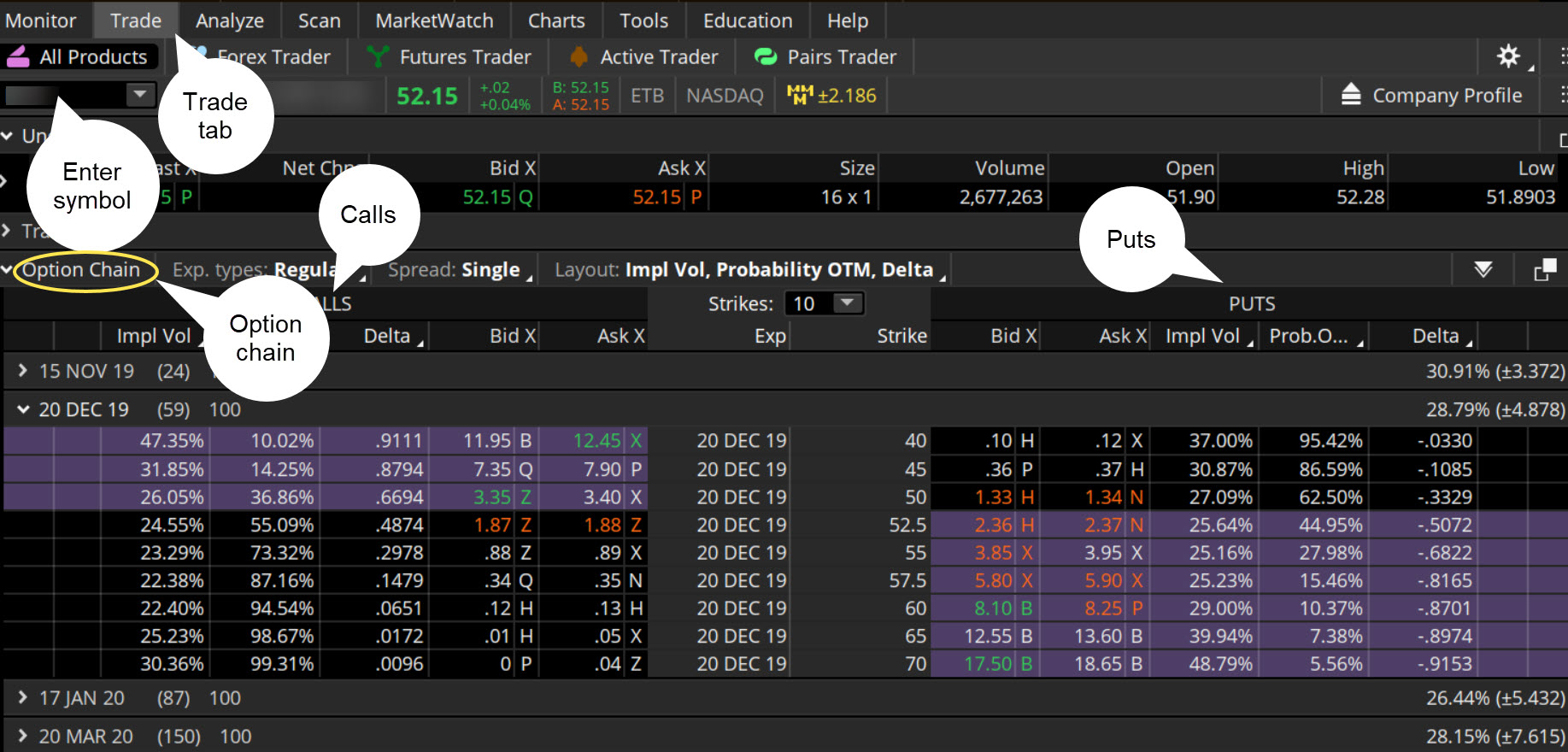This screenshot has width=1568, height=752.
Task: Click call ask 1.88 at strike 52.5
Action: pos(602,525)
